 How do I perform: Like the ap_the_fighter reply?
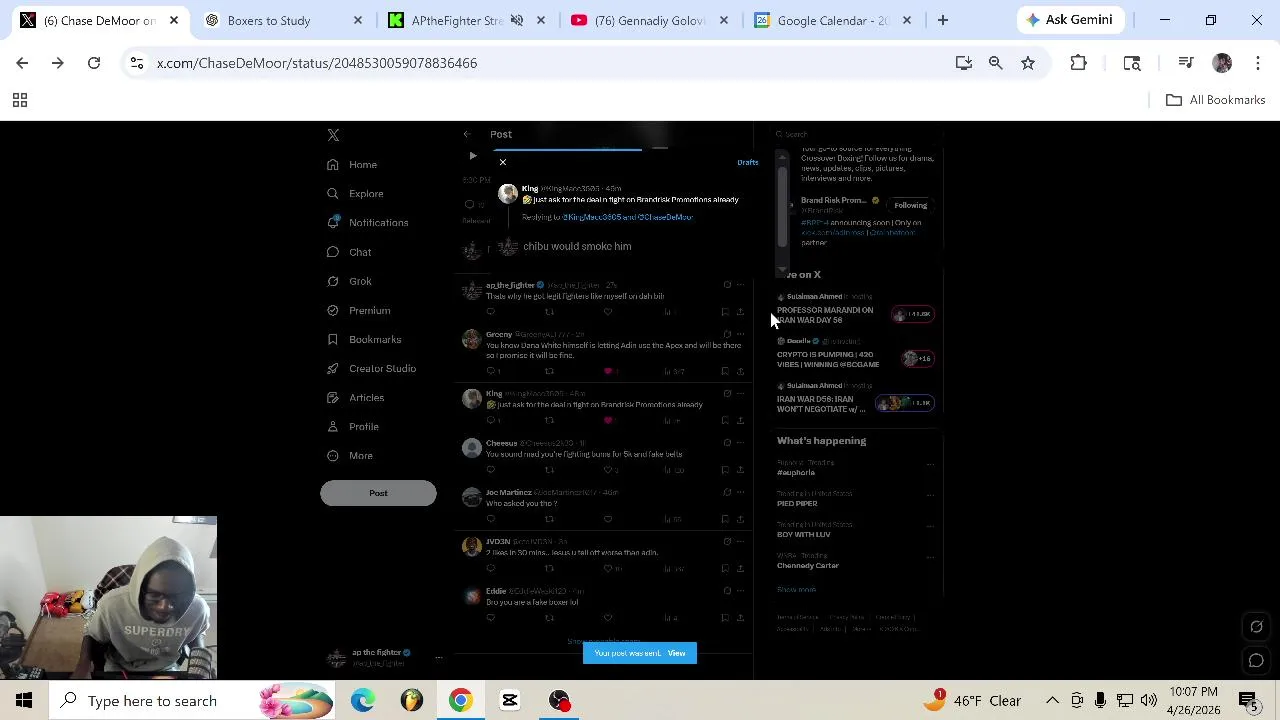tap(608, 312)
